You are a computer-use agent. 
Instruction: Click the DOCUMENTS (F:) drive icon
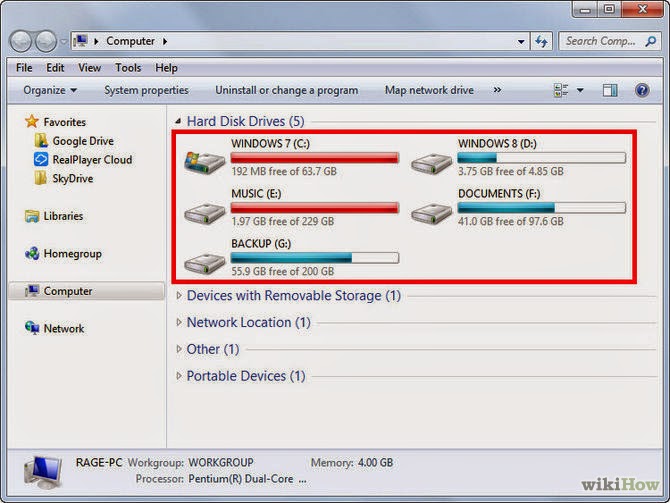click(431, 214)
